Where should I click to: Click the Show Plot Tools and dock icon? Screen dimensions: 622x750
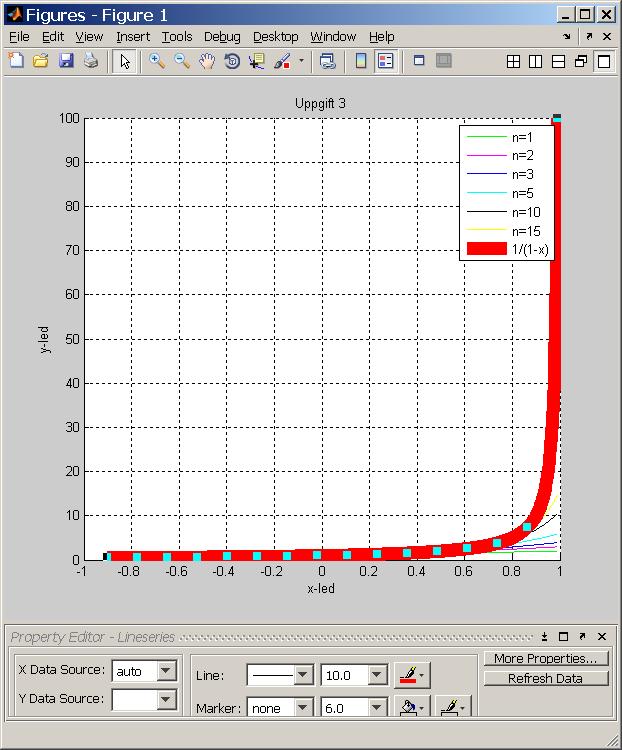click(444, 61)
